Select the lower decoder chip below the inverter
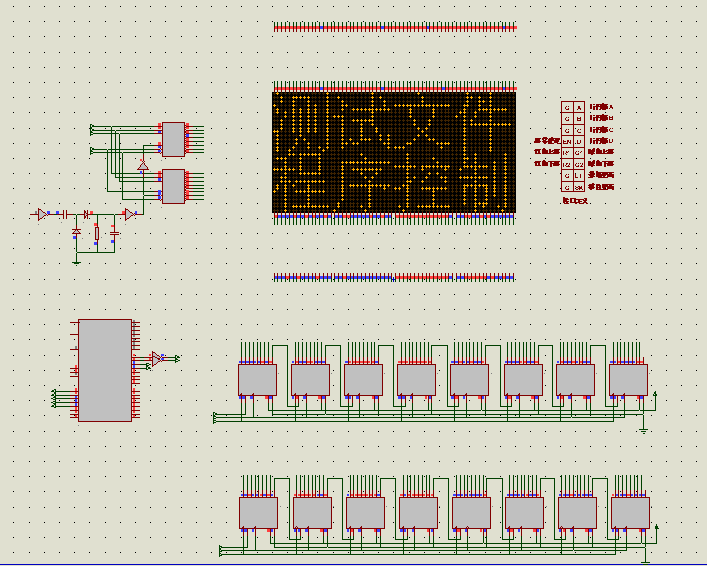 coord(174,185)
